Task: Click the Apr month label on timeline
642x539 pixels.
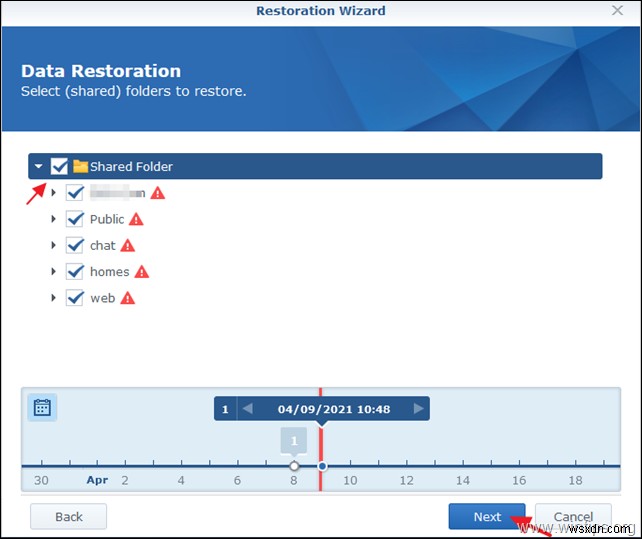Action: [97, 480]
